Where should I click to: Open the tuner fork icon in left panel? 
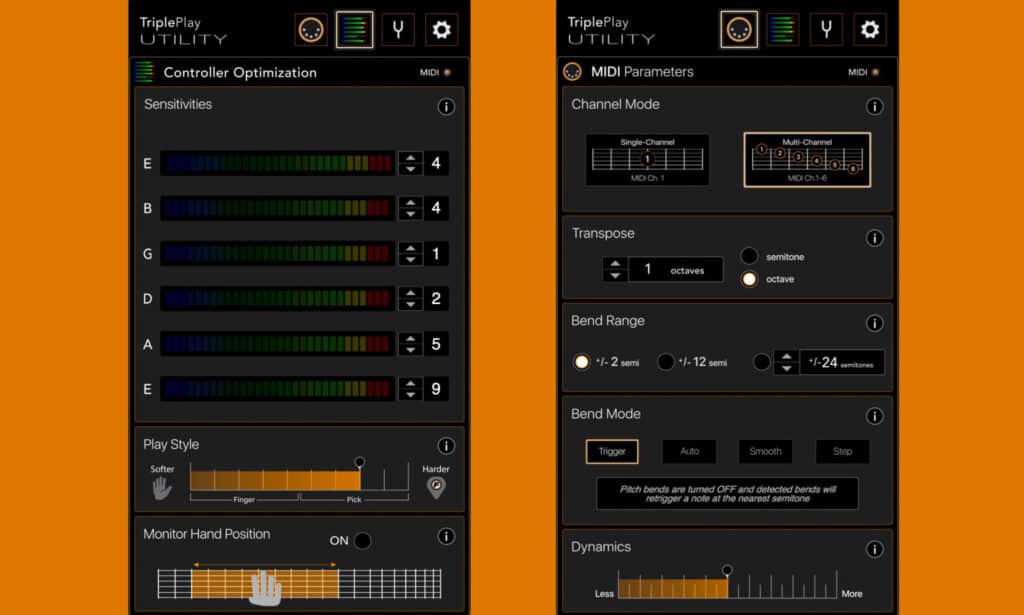398,29
